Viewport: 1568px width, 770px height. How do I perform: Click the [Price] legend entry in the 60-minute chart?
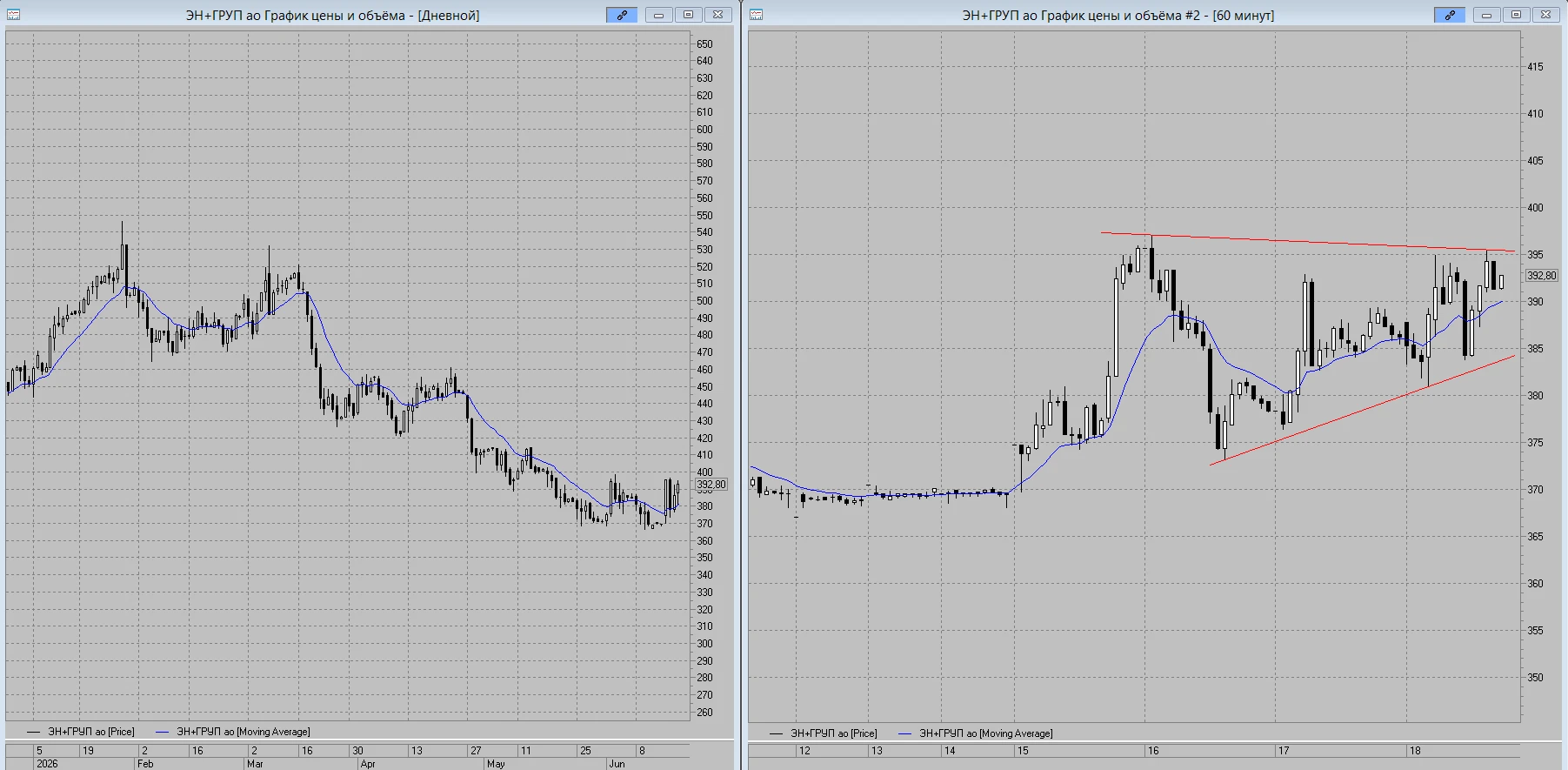point(824,733)
